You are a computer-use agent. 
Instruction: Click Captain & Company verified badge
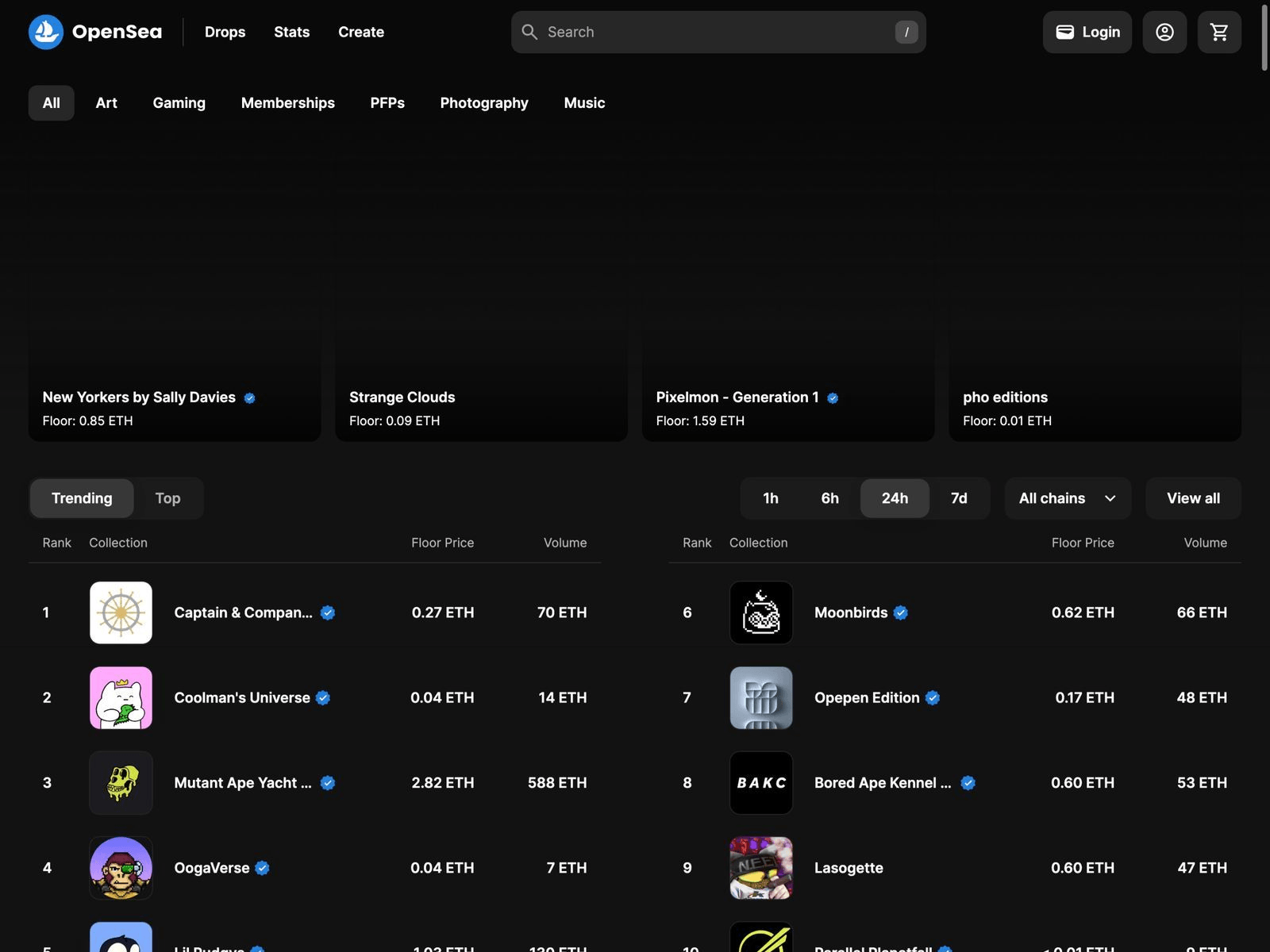(x=328, y=612)
